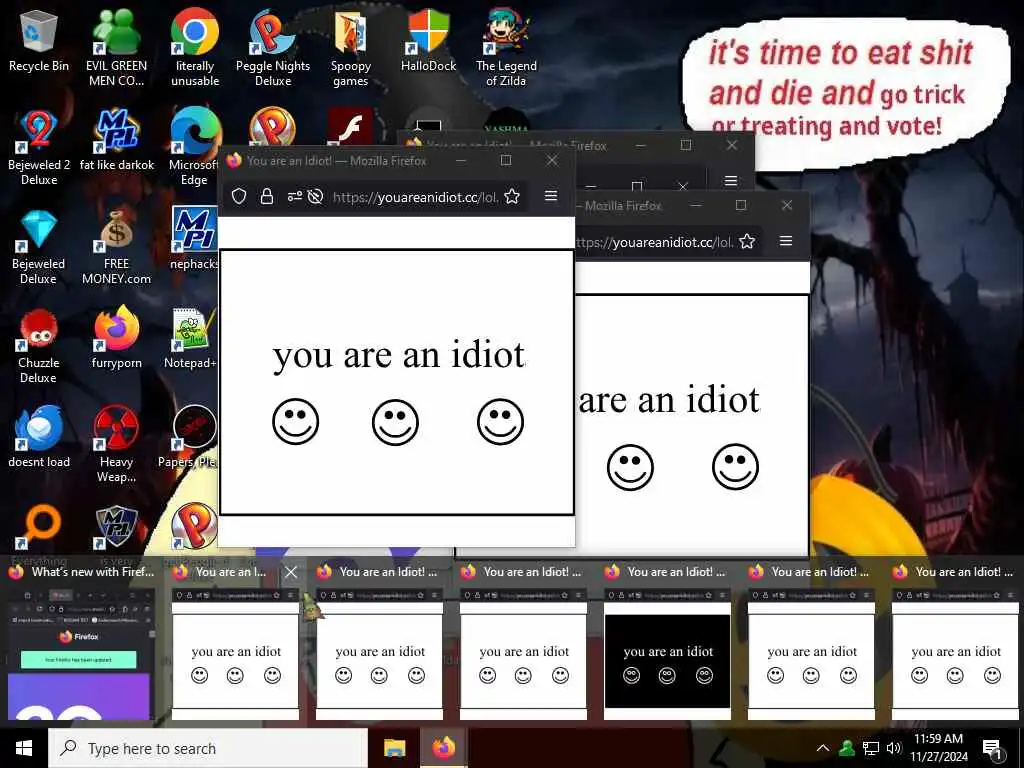This screenshot has height=768, width=1024.
Task: Launch Bejeweled 2 Deluxe
Action: coord(39,148)
